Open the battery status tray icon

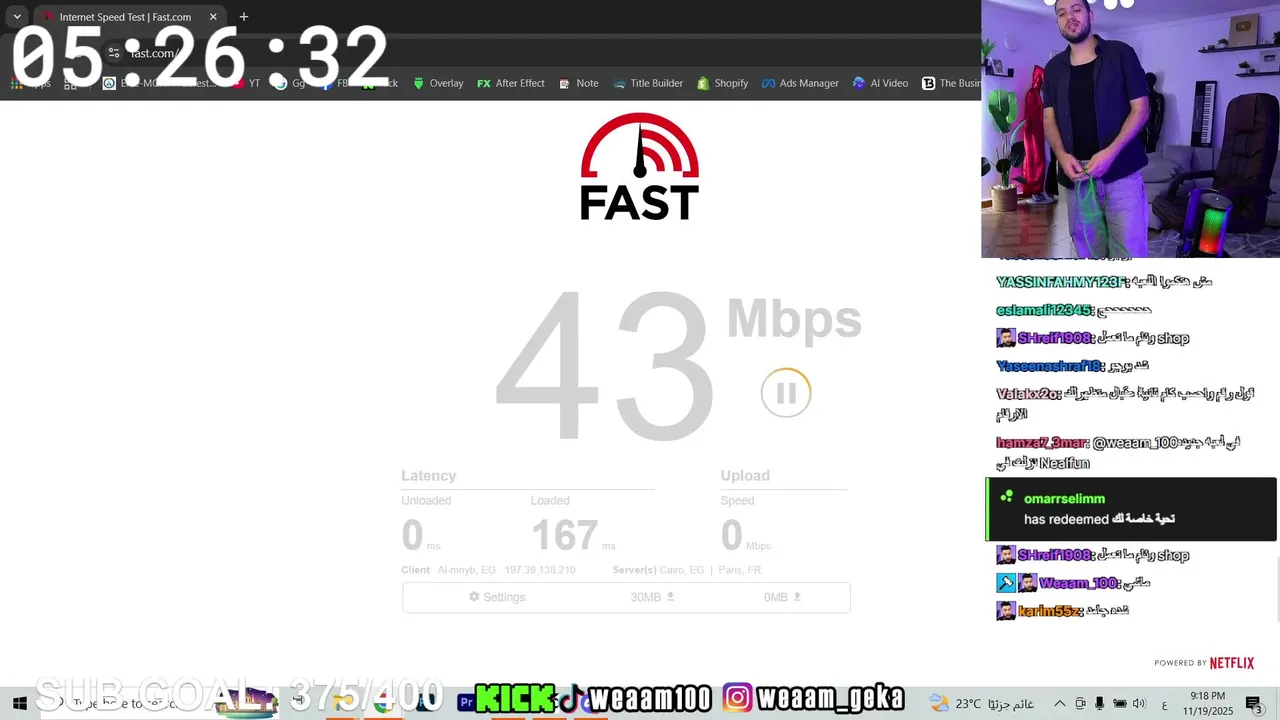coord(1120,703)
